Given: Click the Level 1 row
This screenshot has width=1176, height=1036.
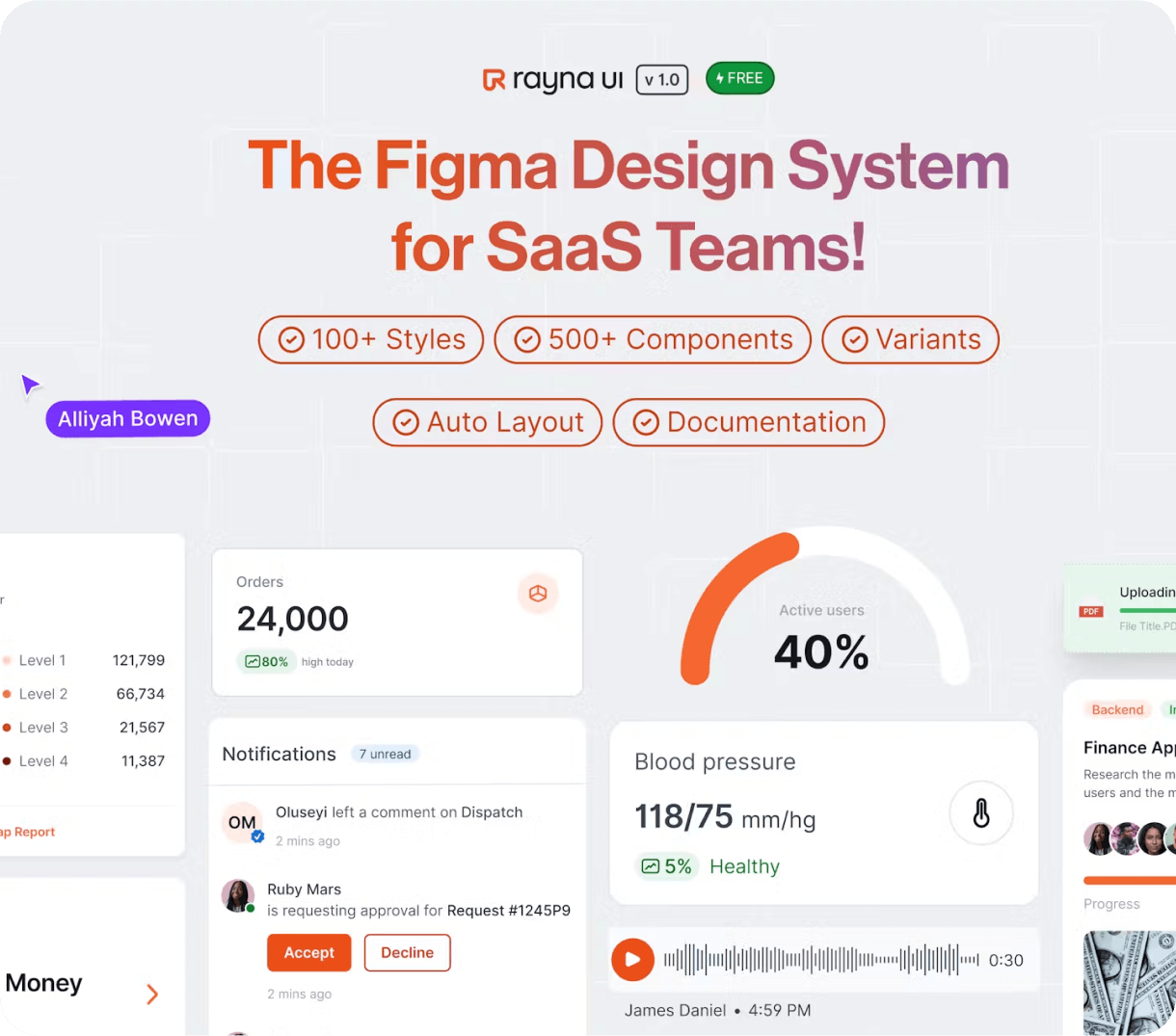Looking at the screenshot, I should point(83,660).
